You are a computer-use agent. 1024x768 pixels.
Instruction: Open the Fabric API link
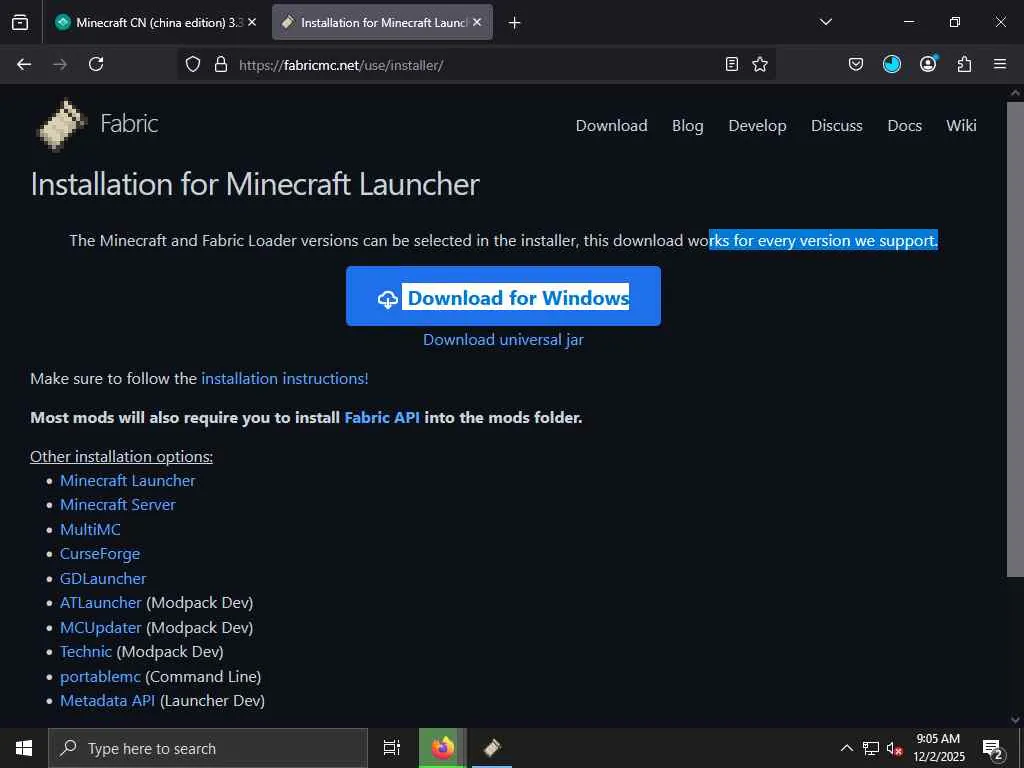[382, 417]
